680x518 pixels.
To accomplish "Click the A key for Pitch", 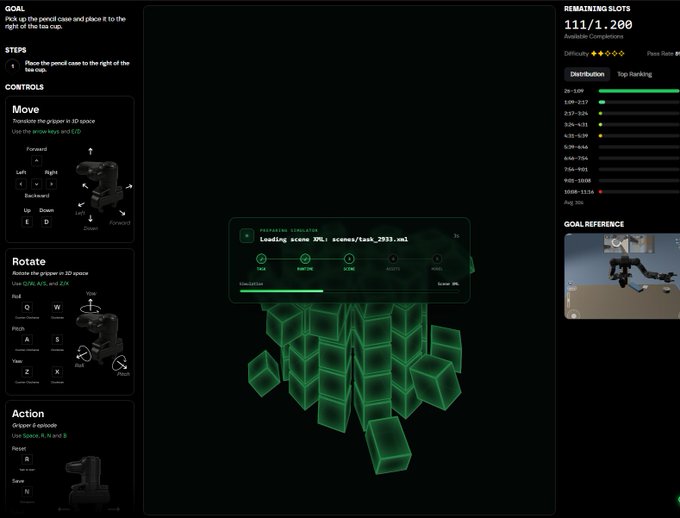I will coord(27,339).
